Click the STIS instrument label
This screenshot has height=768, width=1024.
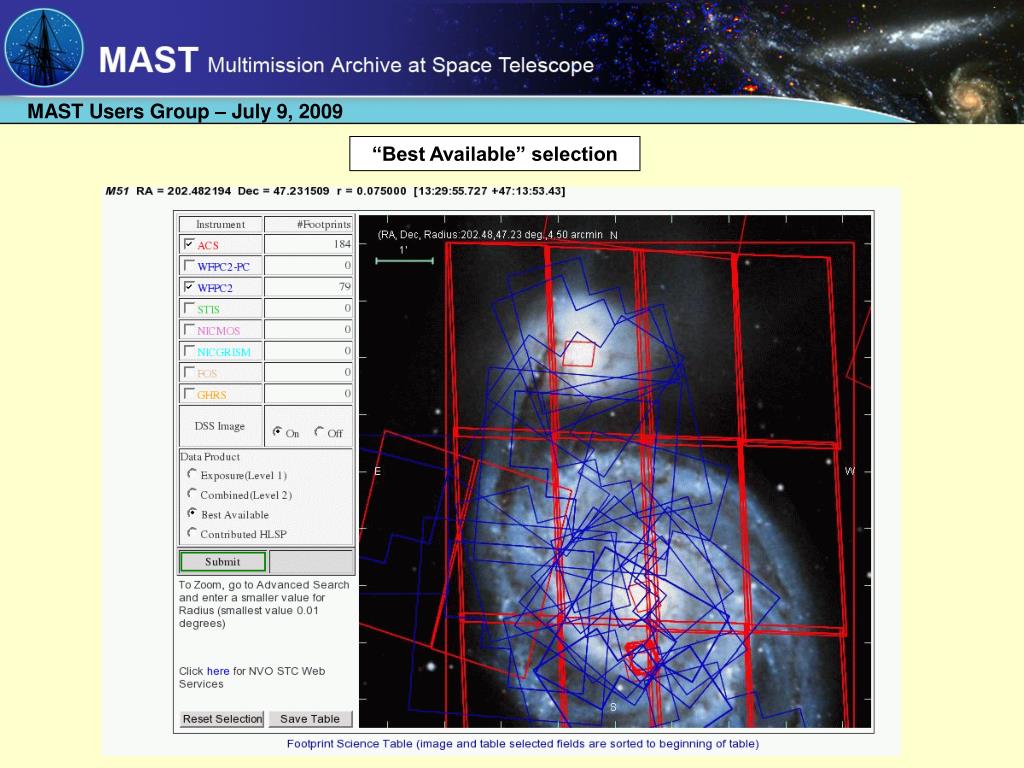[208, 310]
